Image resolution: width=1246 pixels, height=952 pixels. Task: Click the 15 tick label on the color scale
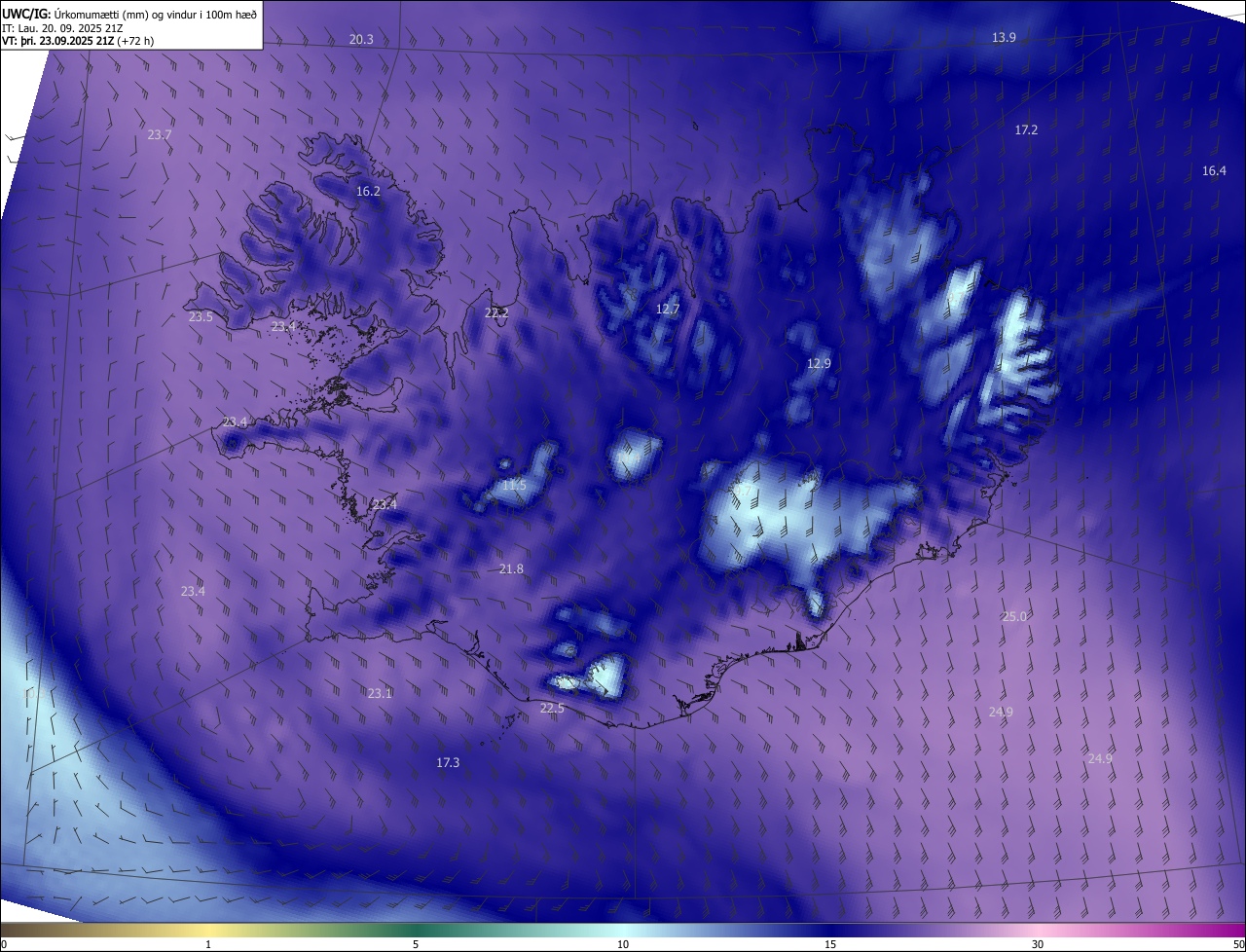[830, 945]
